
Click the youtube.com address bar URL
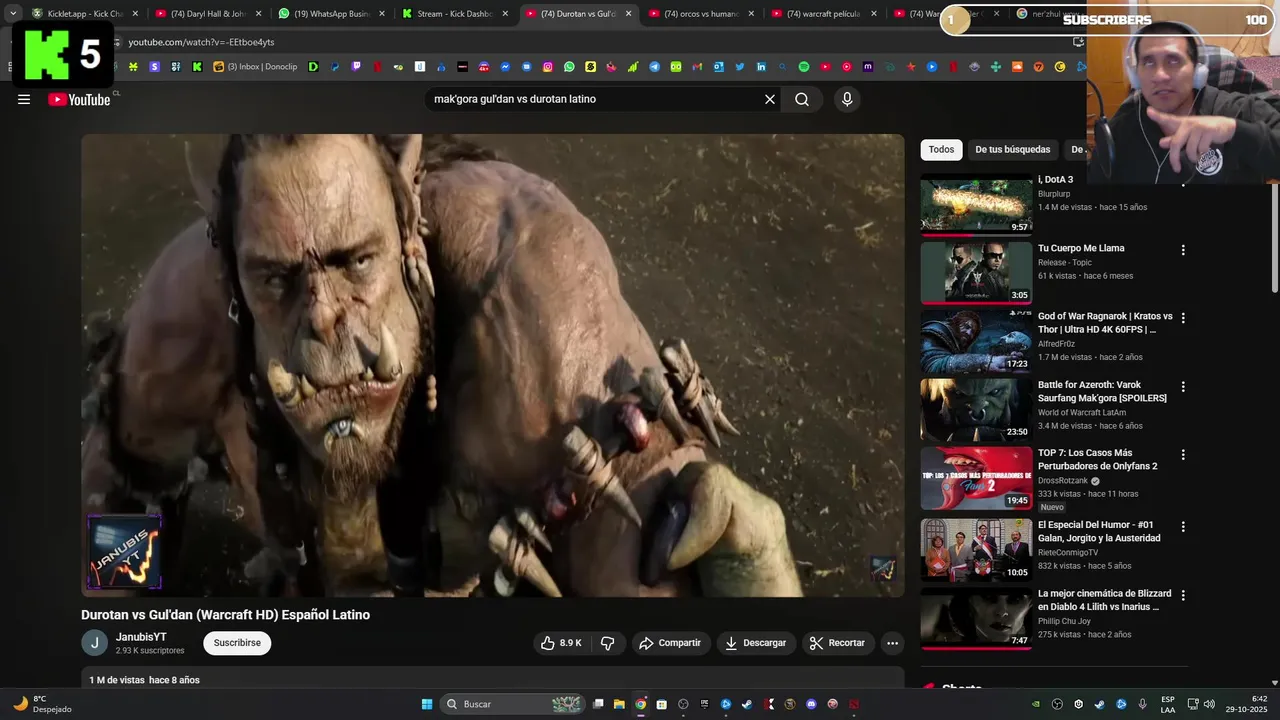(x=201, y=42)
